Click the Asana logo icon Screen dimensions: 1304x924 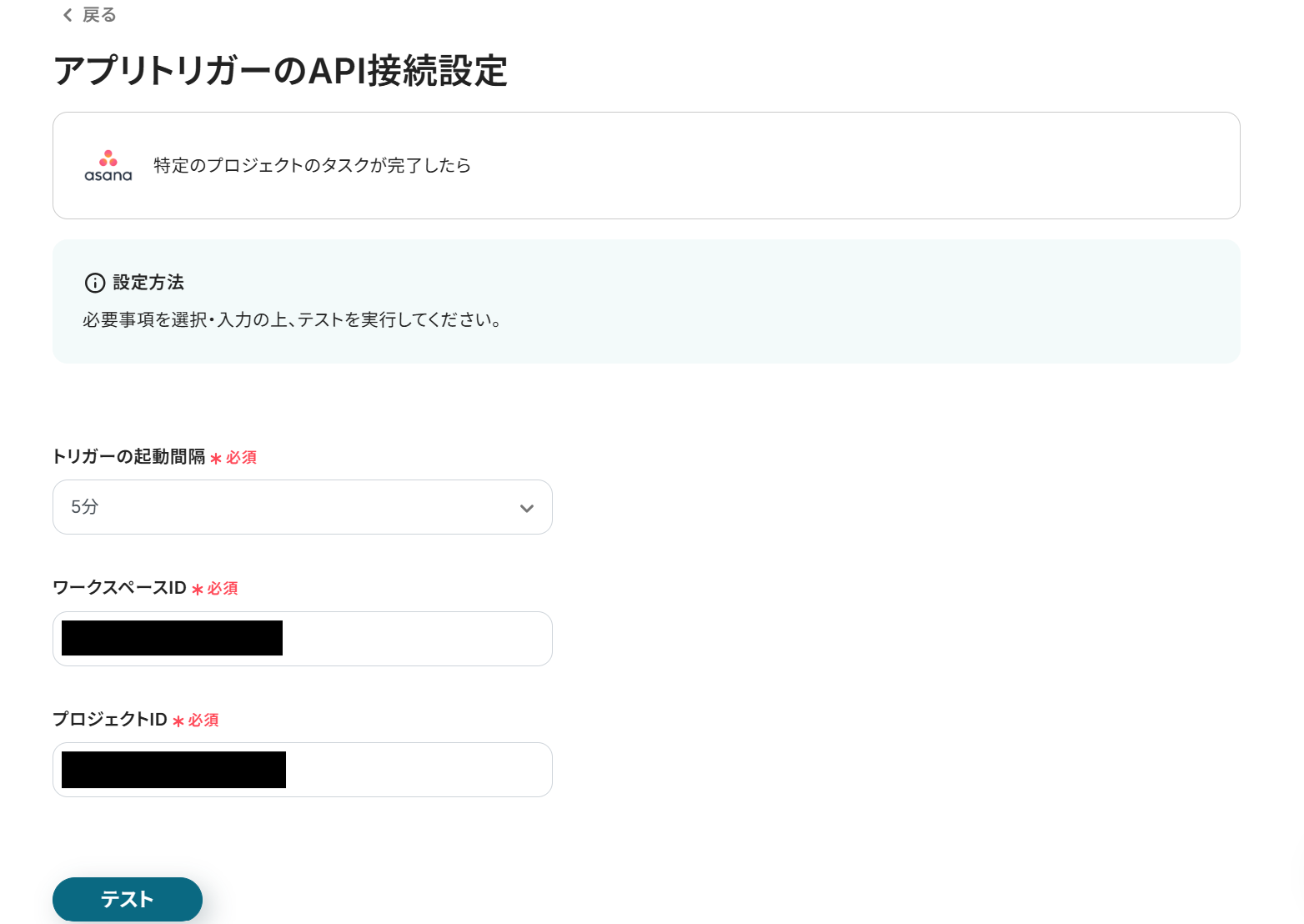(108, 165)
